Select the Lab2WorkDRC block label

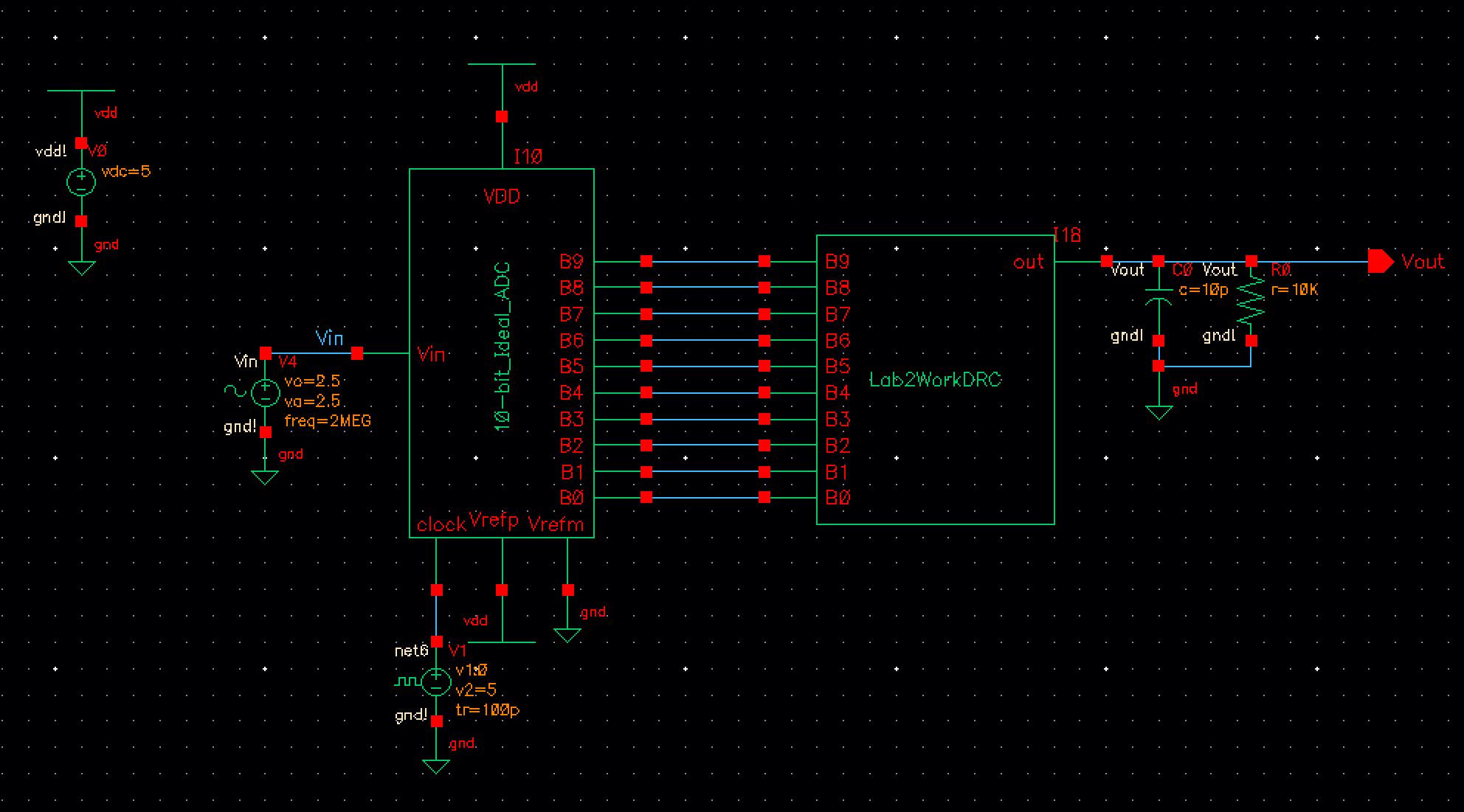click(935, 380)
